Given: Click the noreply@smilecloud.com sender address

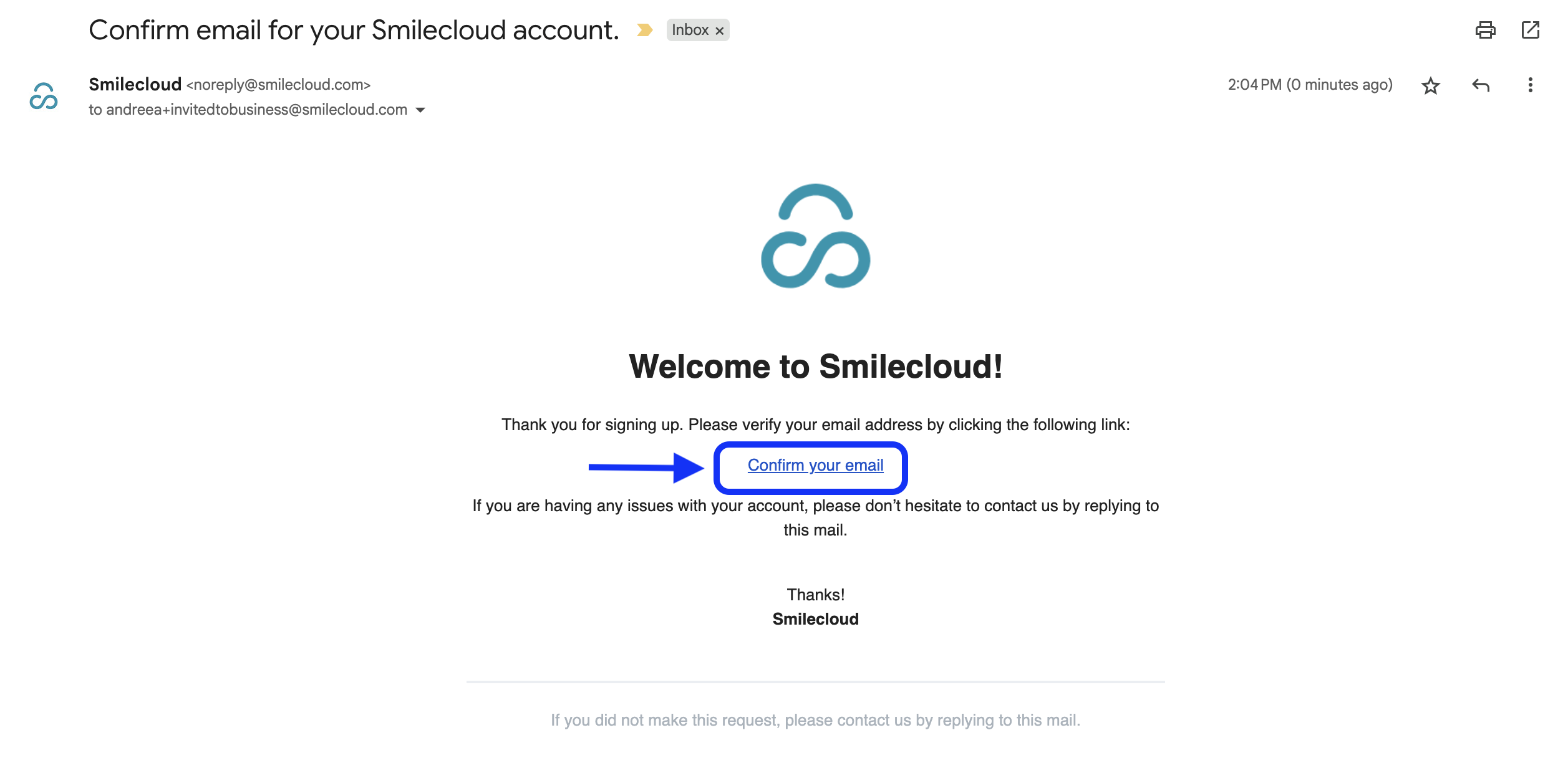Looking at the screenshot, I should 278,85.
